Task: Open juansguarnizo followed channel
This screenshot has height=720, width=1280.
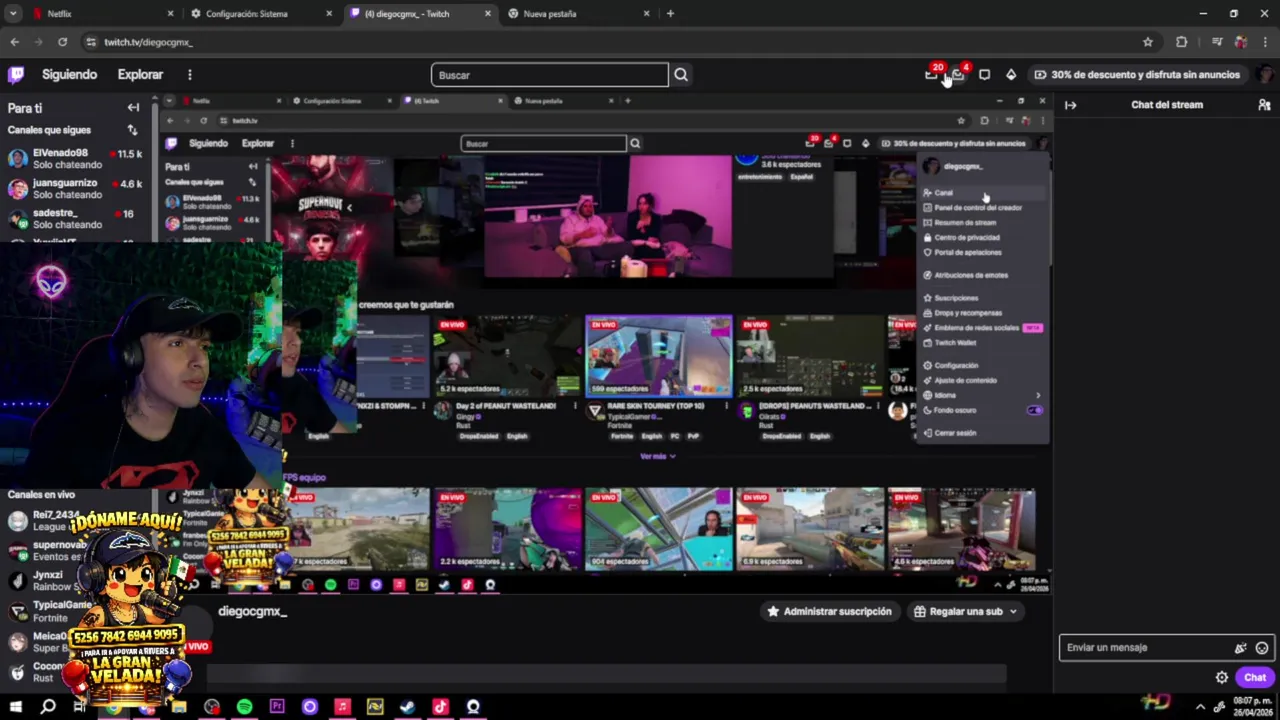Action: [75, 189]
